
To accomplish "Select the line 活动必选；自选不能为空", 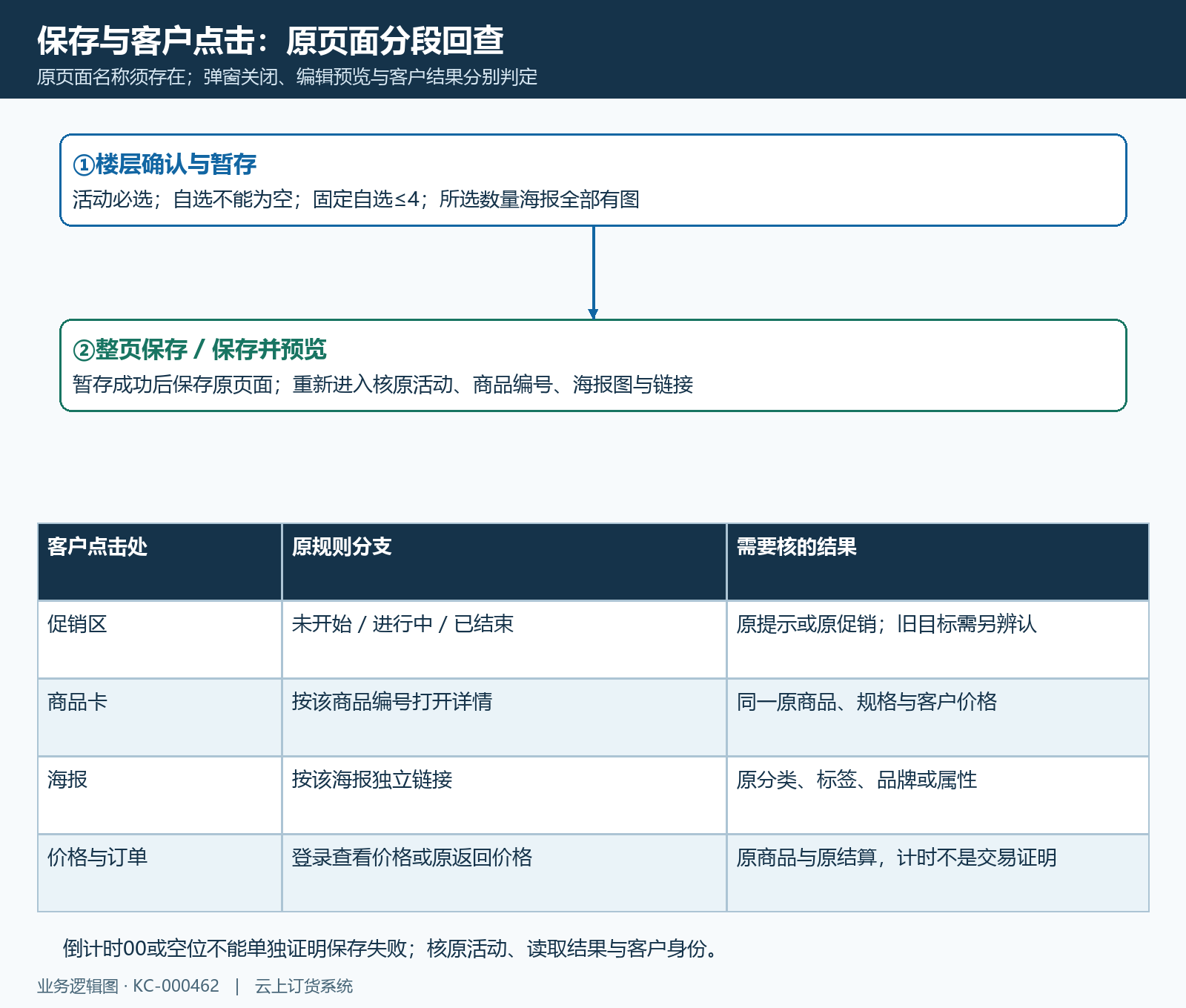I will (356, 199).
